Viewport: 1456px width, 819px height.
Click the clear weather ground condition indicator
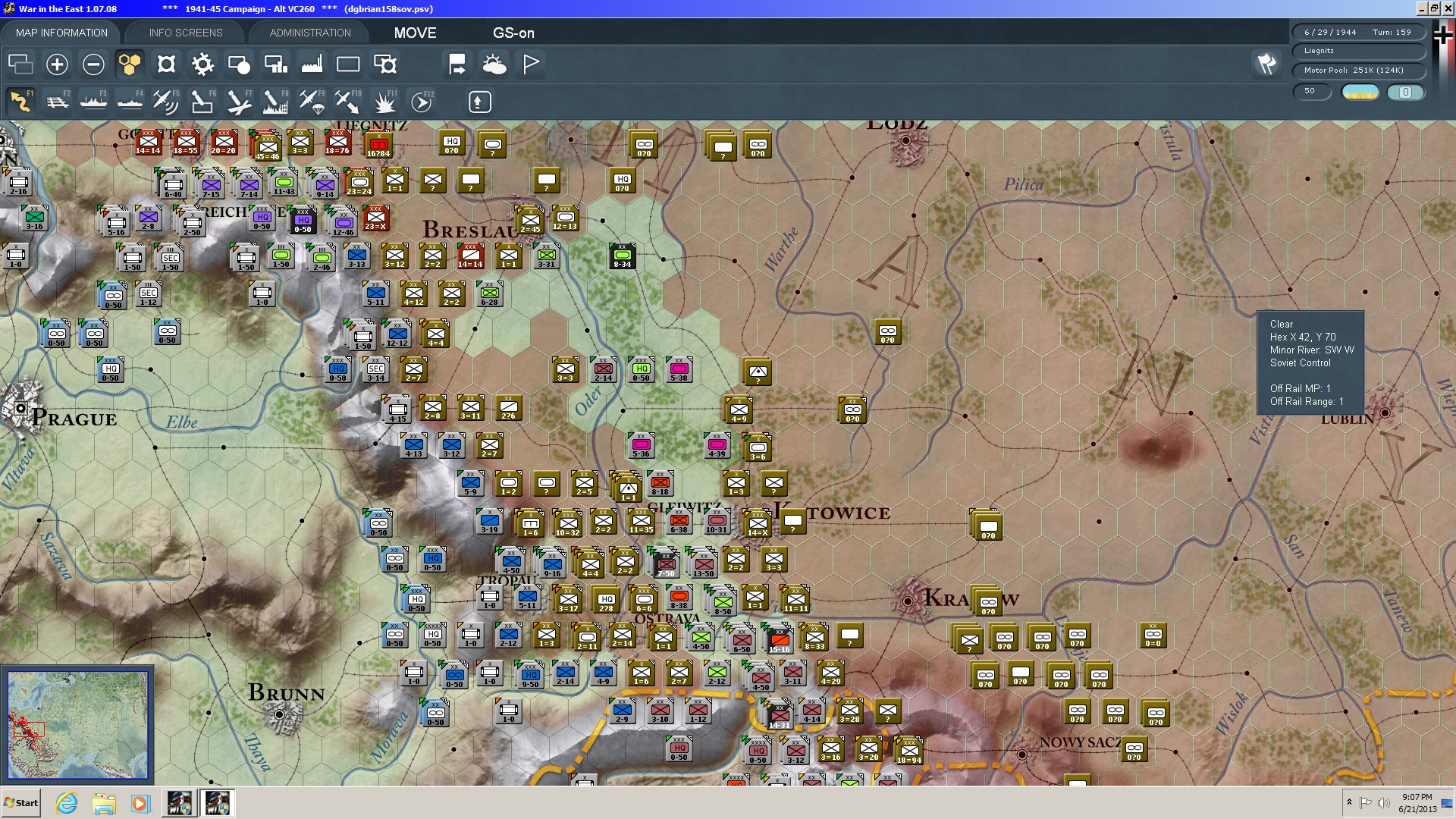1360,92
